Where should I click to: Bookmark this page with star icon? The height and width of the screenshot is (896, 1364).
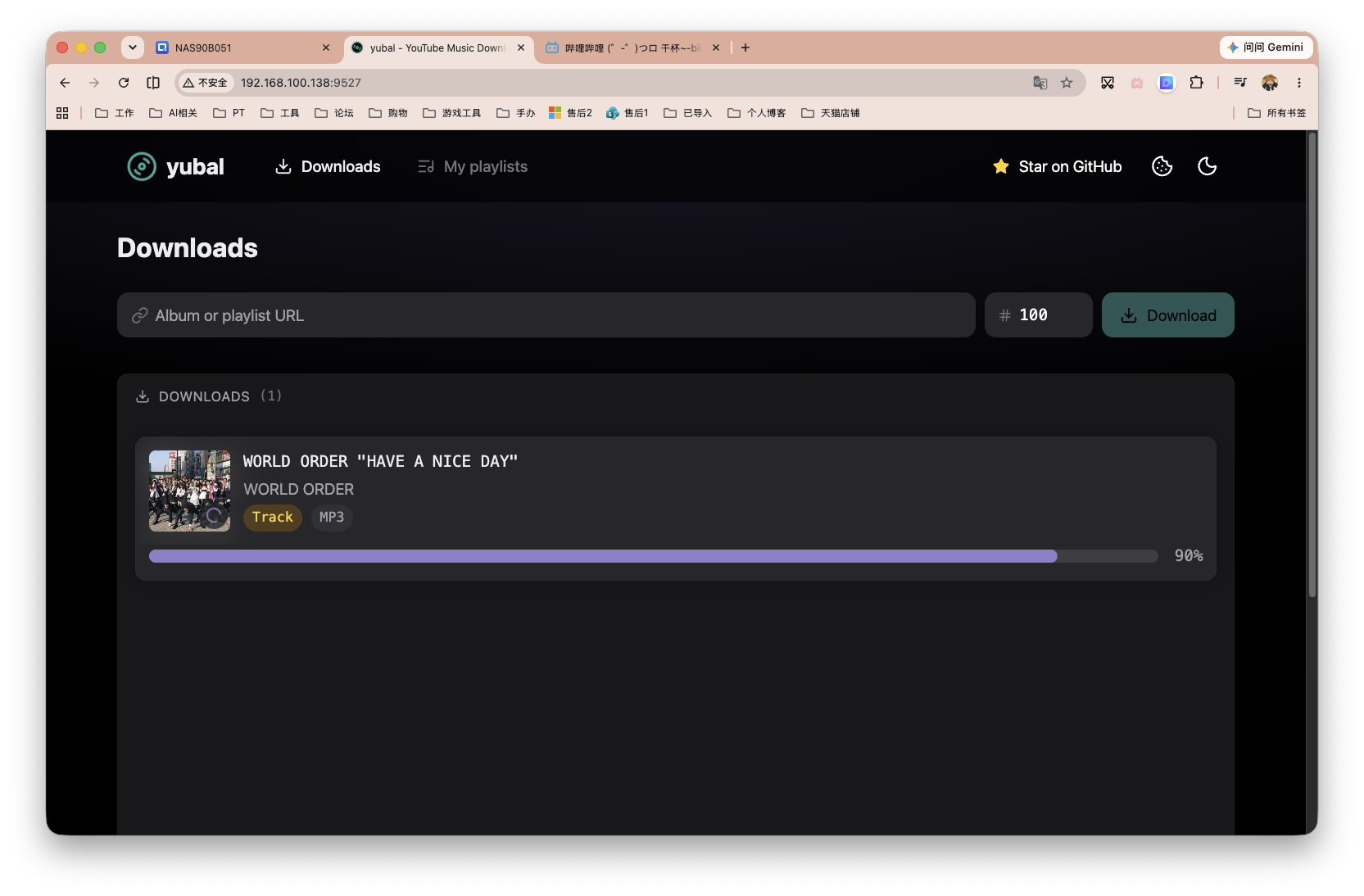1066,83
